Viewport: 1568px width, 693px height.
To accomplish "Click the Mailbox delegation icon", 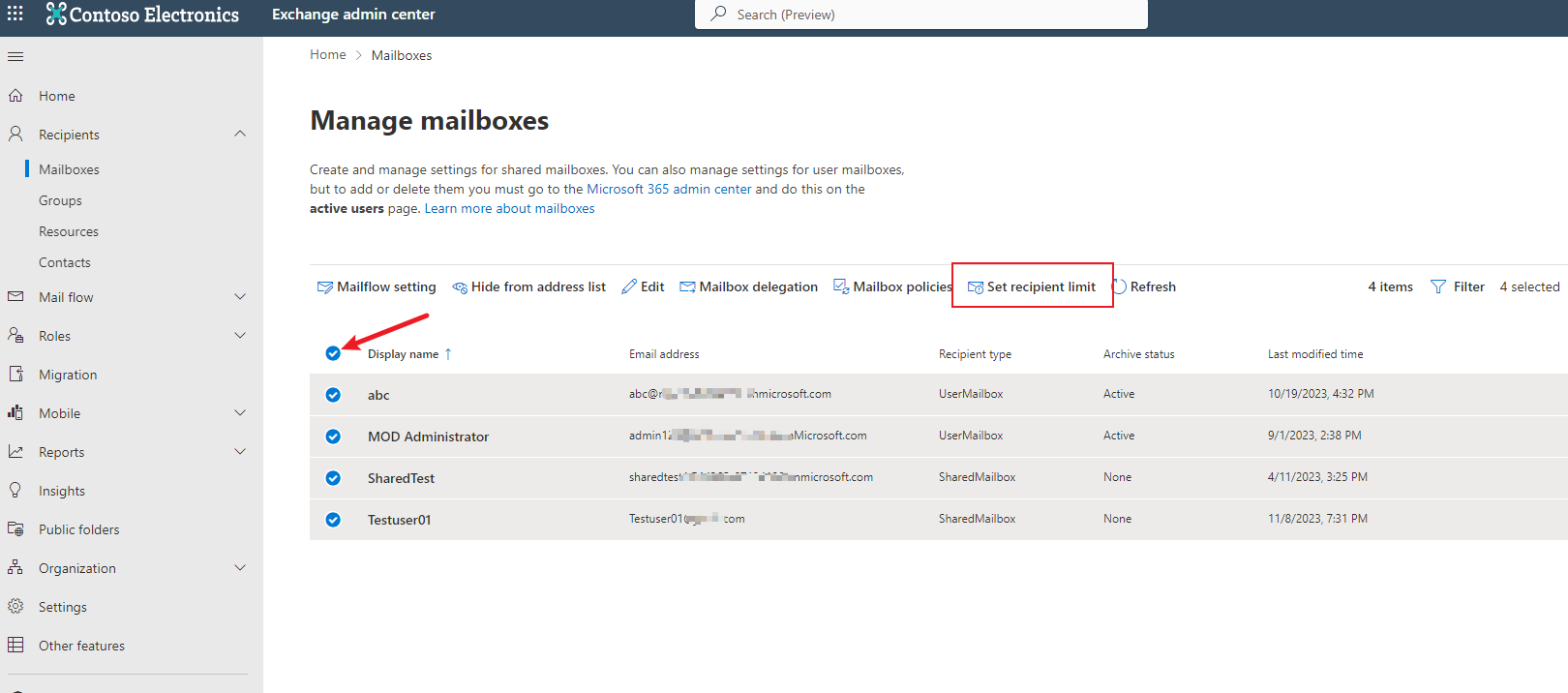I will (x=687, y=287).
